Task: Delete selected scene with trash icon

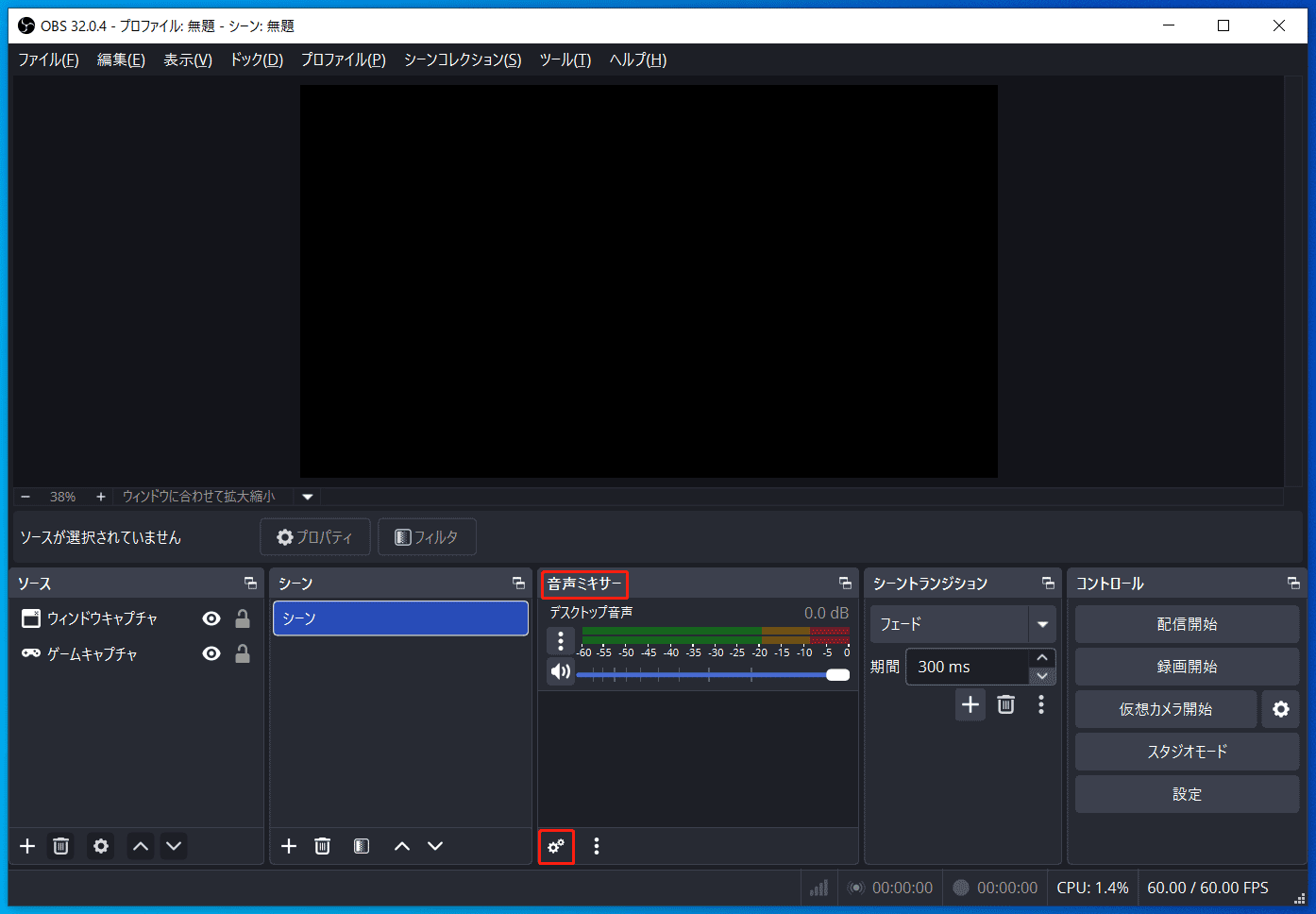Action: pos(322,846)
